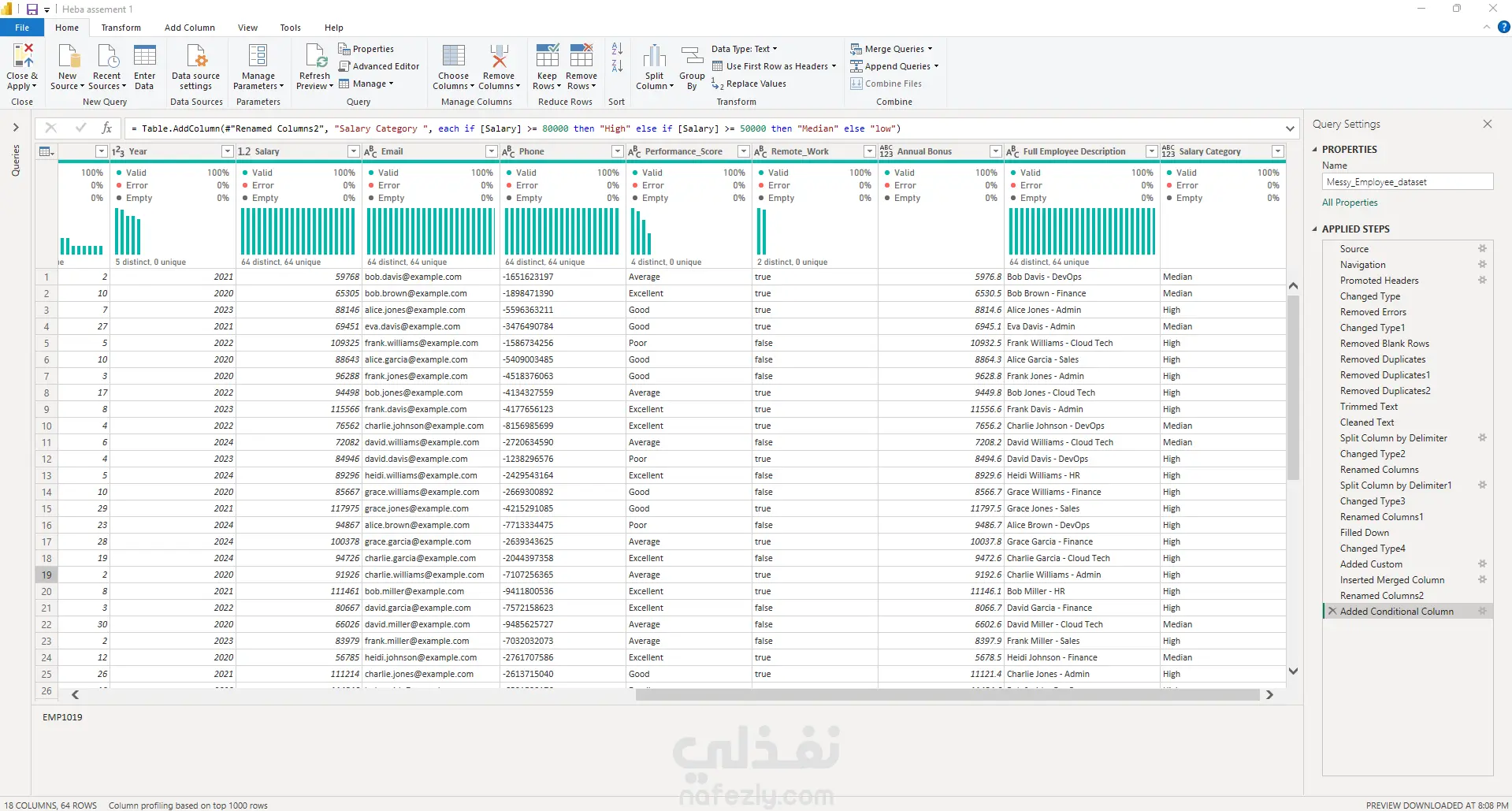Select the Renamed Columns2 step
The image size is (1512, 811).
tap(1382, 596)
